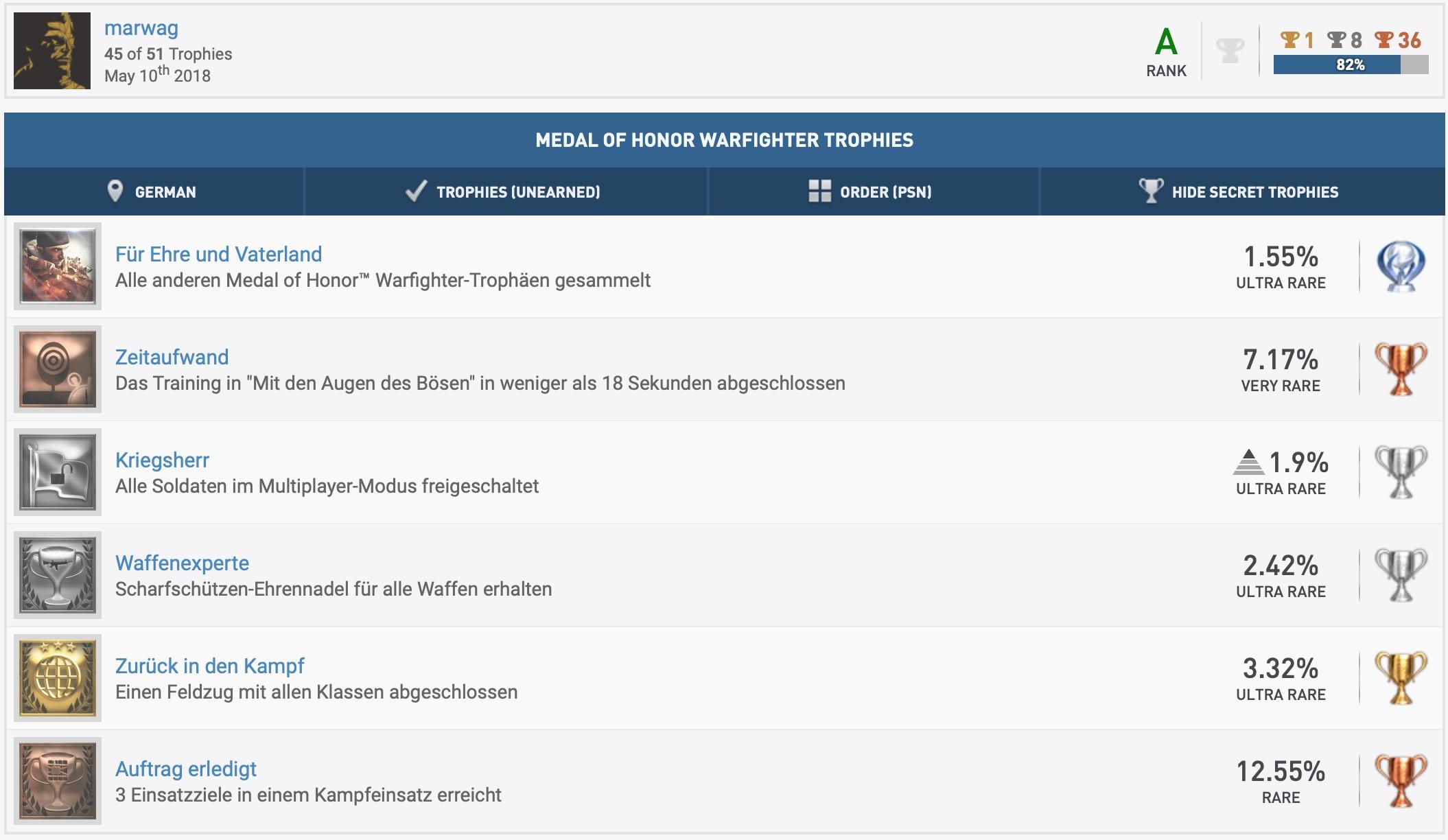The width and height of the screenshot is (1448, 840).
Task: Toggle Hide Secret Trophies option
Action: (x=1241, y=192)
